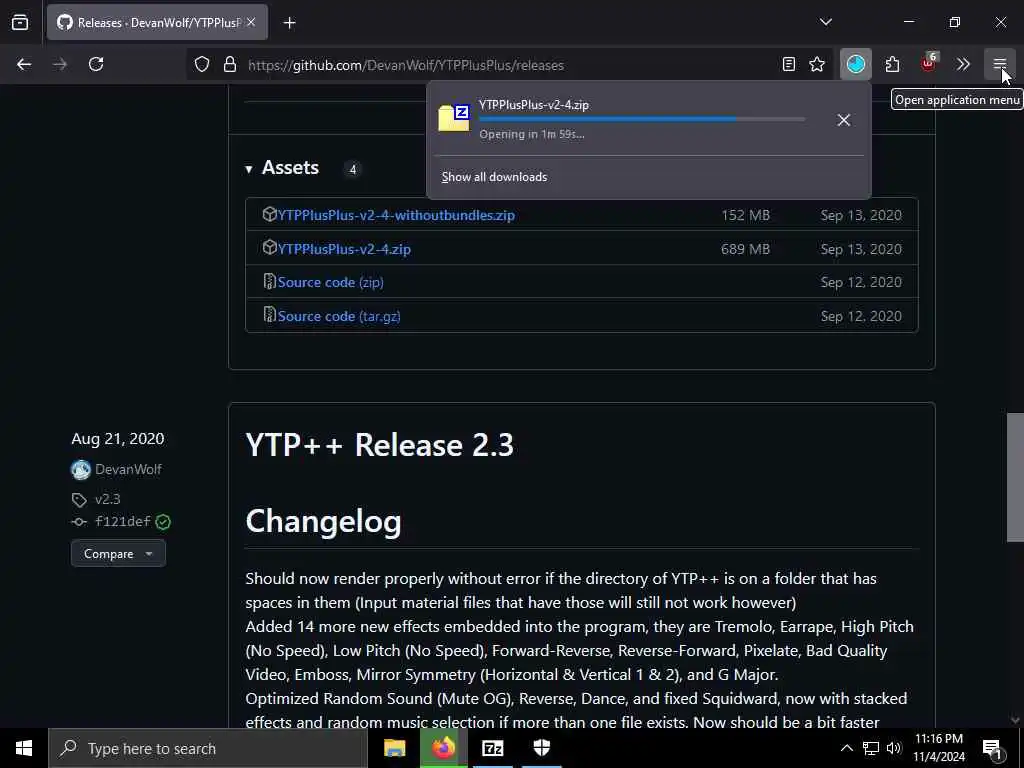Screen dimensions: 1024x768
Task: Open the tracking protection shield icon
Action: tap(202, 64)
